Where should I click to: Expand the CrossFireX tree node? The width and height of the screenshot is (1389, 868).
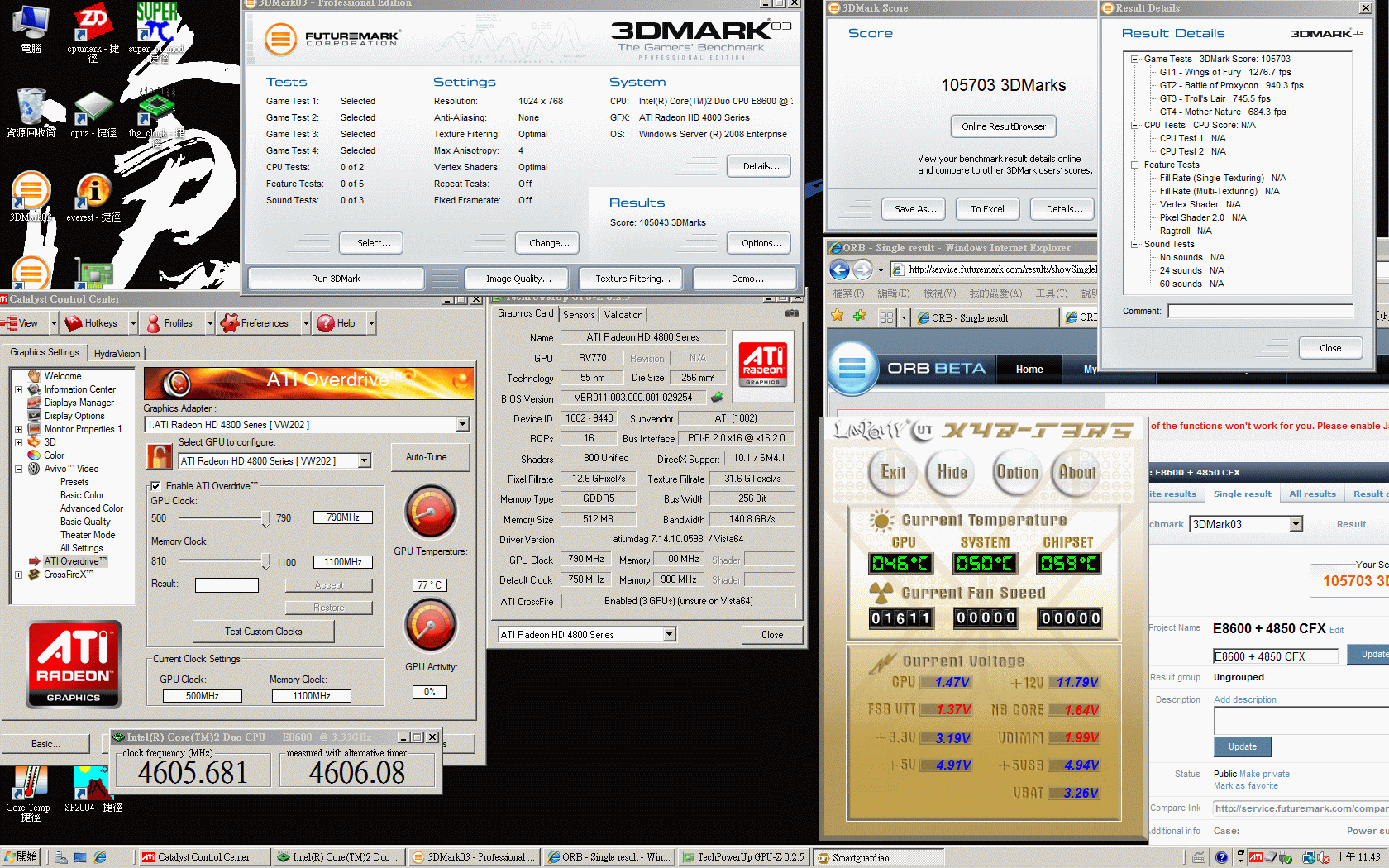[18, 575]
